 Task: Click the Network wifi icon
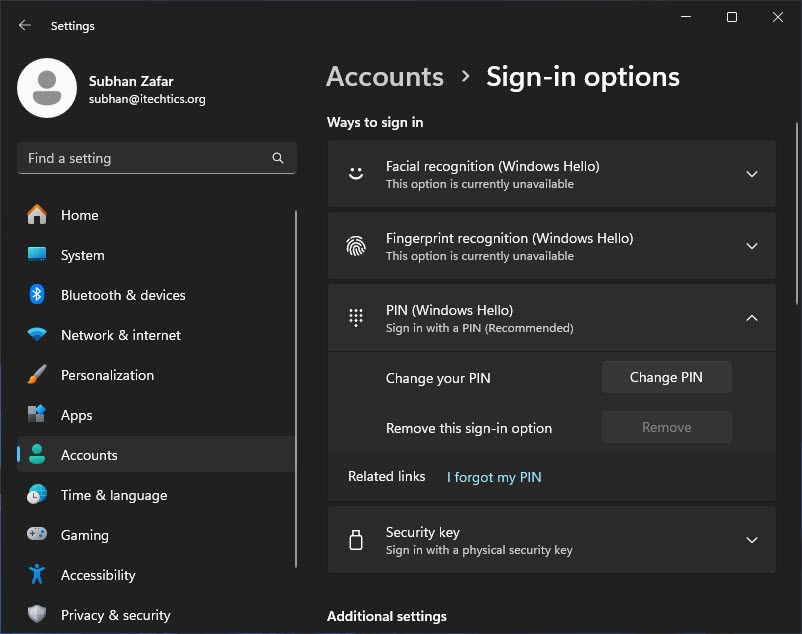click(x=37, y=335)
